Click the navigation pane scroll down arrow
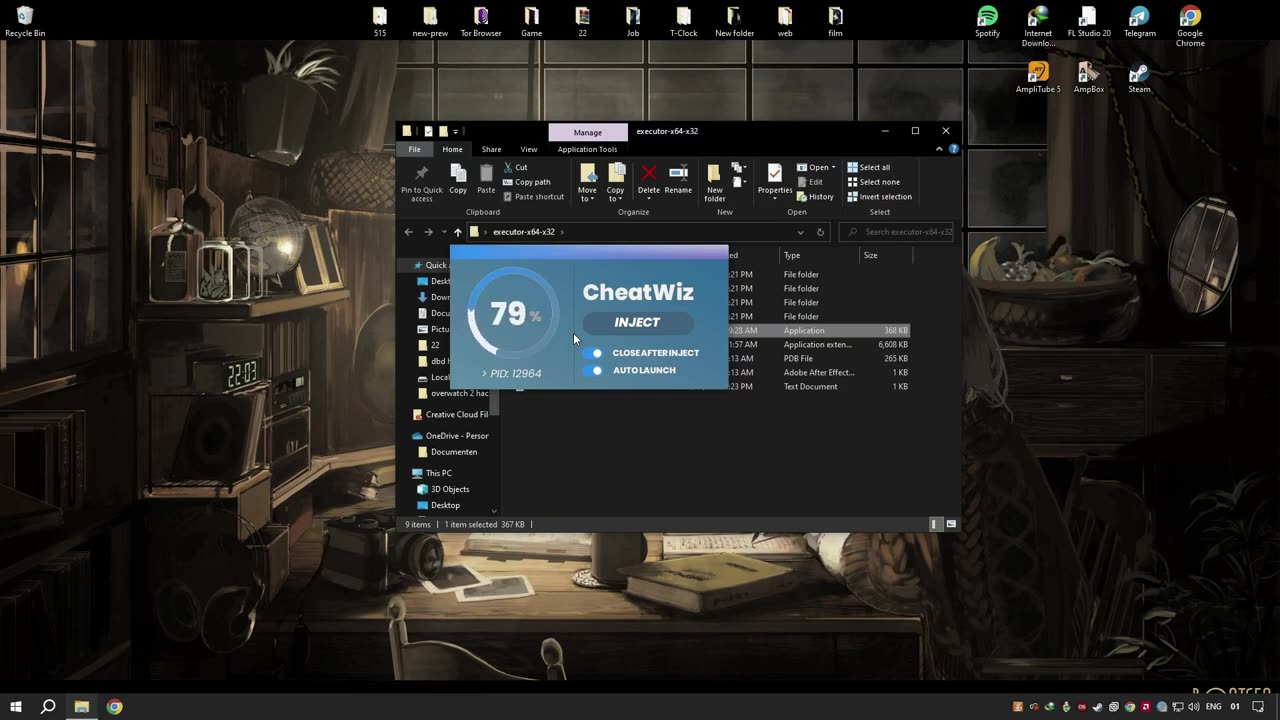The height and width of the screenshot is (720, 1280). tap(494, 510)
